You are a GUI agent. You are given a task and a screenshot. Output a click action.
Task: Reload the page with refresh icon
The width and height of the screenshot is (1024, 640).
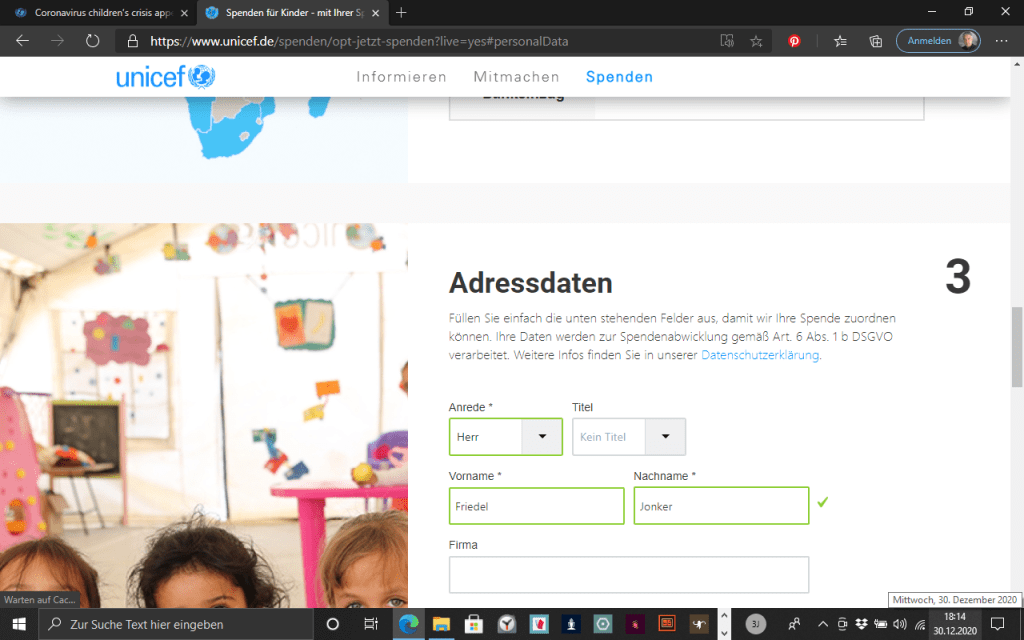pyautogui.click(x=92, y=41)
